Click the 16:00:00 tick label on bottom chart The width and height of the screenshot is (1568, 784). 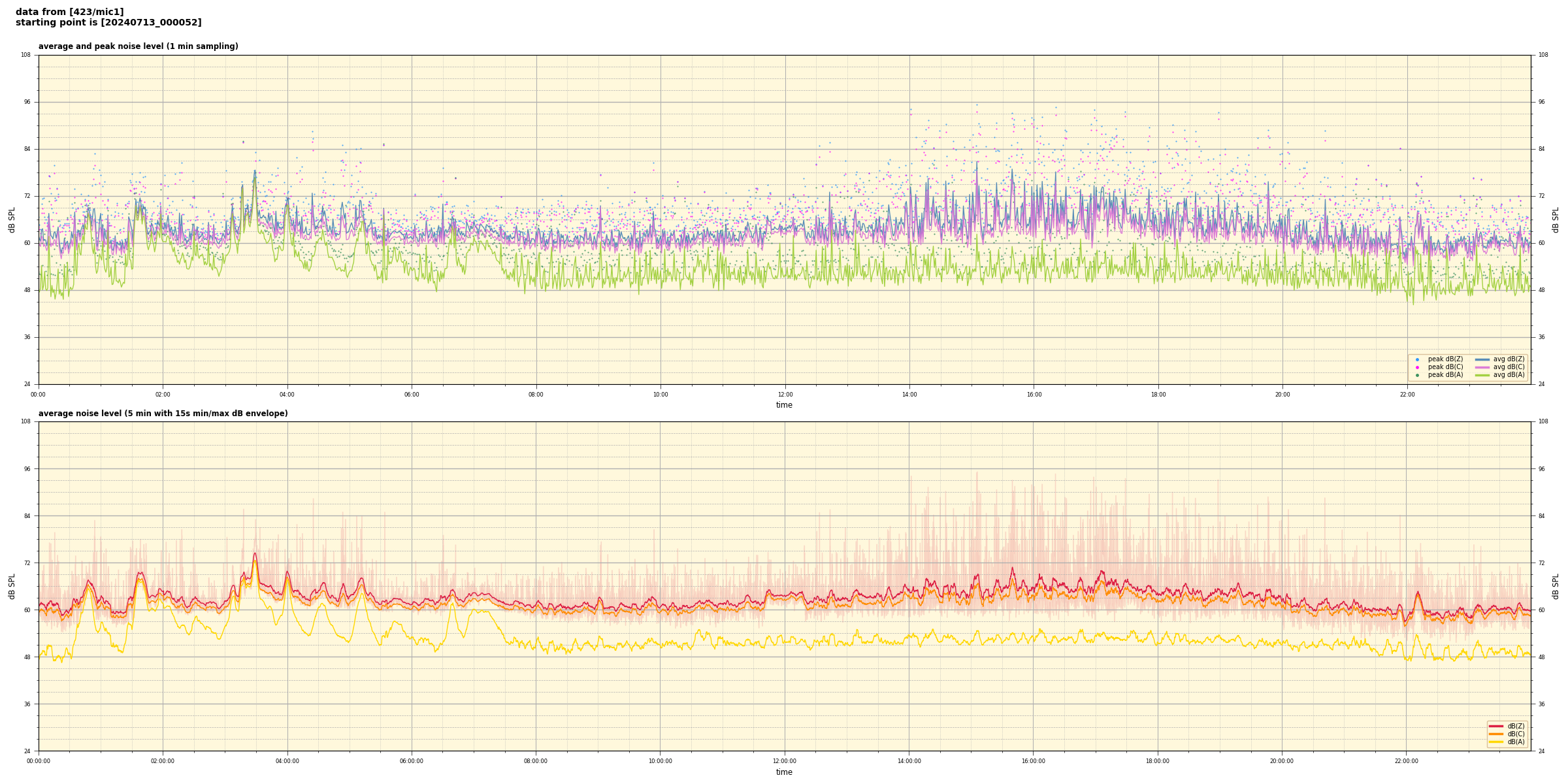pos(1033,761)
